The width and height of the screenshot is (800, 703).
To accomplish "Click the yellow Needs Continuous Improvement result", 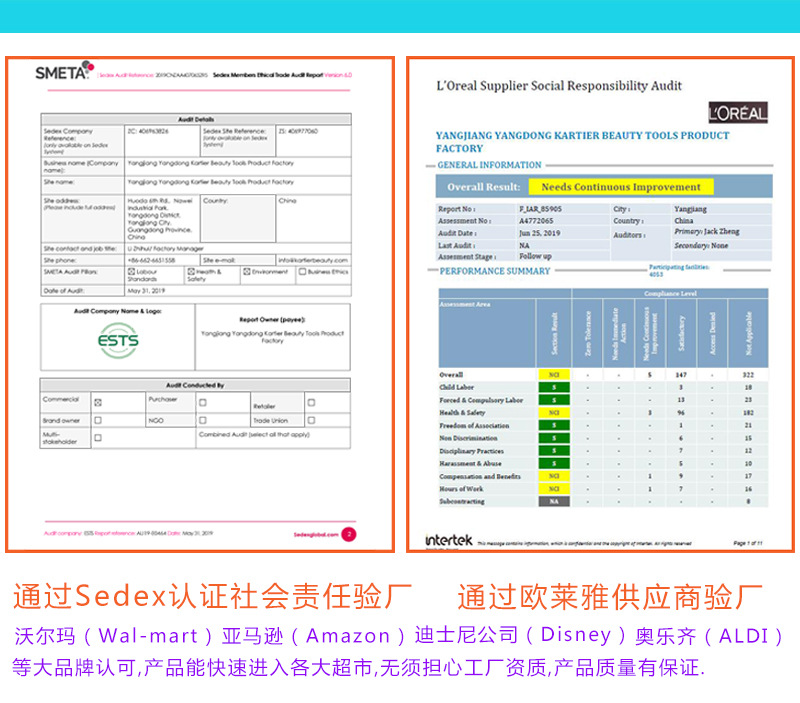I will pos(620,187).
